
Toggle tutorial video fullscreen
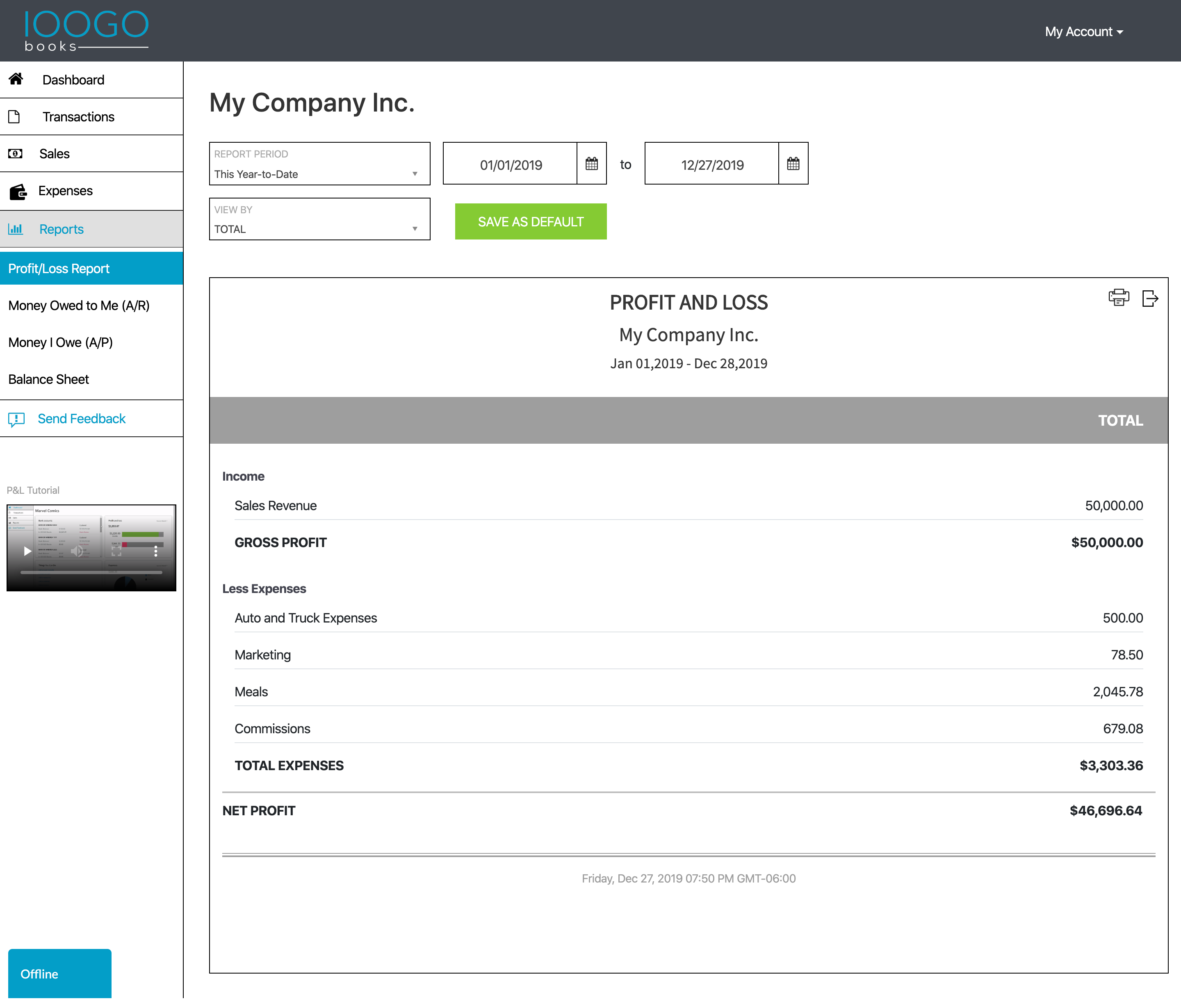116,551
